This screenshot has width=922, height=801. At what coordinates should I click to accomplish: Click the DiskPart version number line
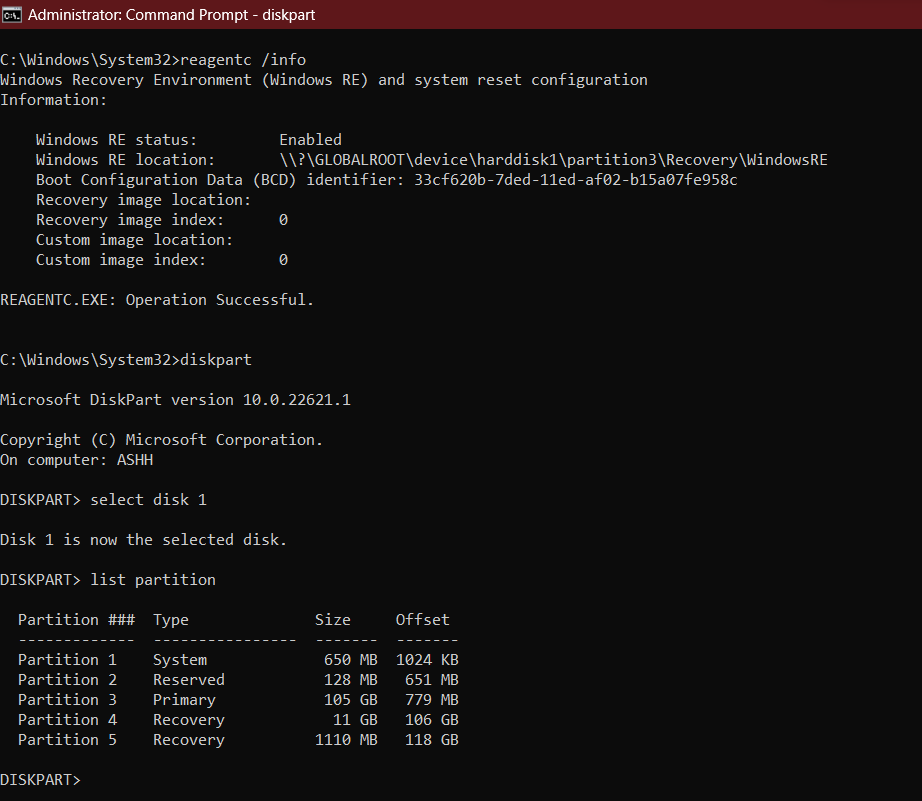tap(175, 400)
